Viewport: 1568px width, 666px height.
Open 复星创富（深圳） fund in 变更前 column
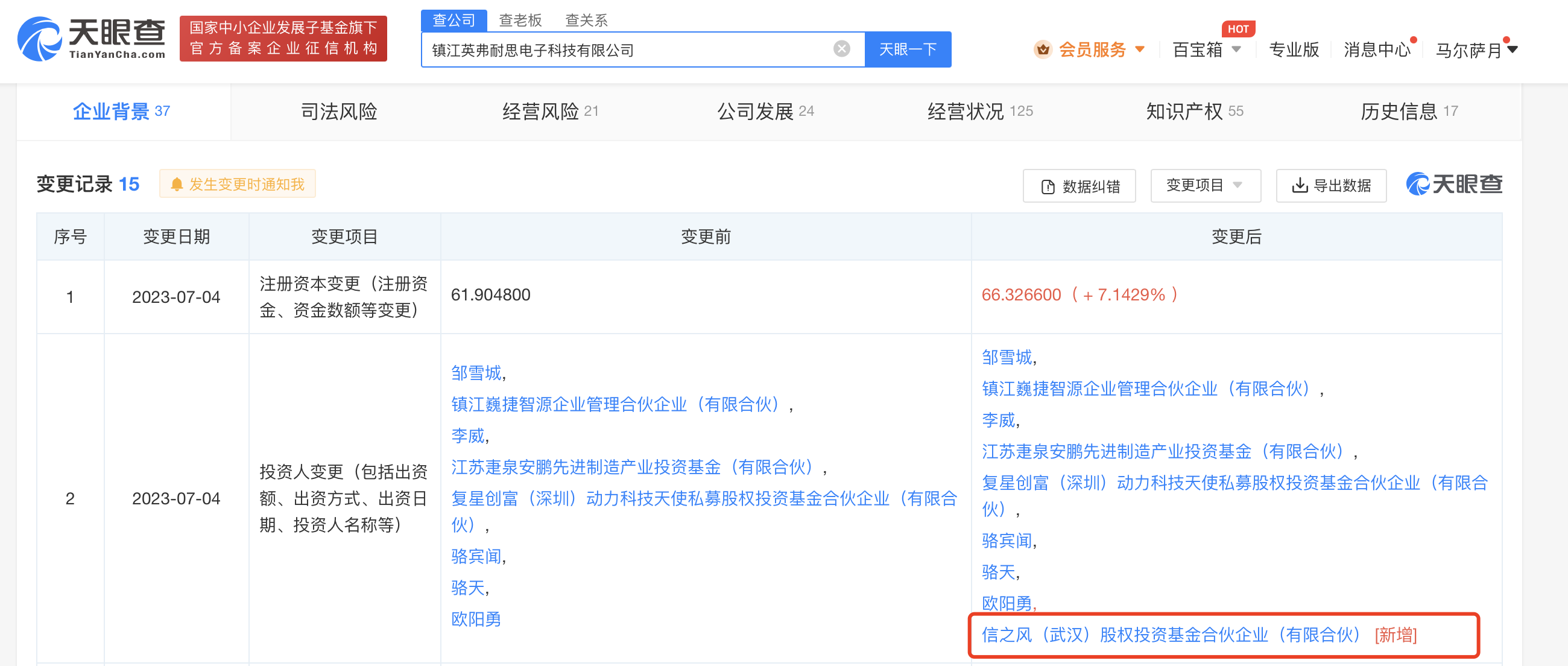point(704,512)
